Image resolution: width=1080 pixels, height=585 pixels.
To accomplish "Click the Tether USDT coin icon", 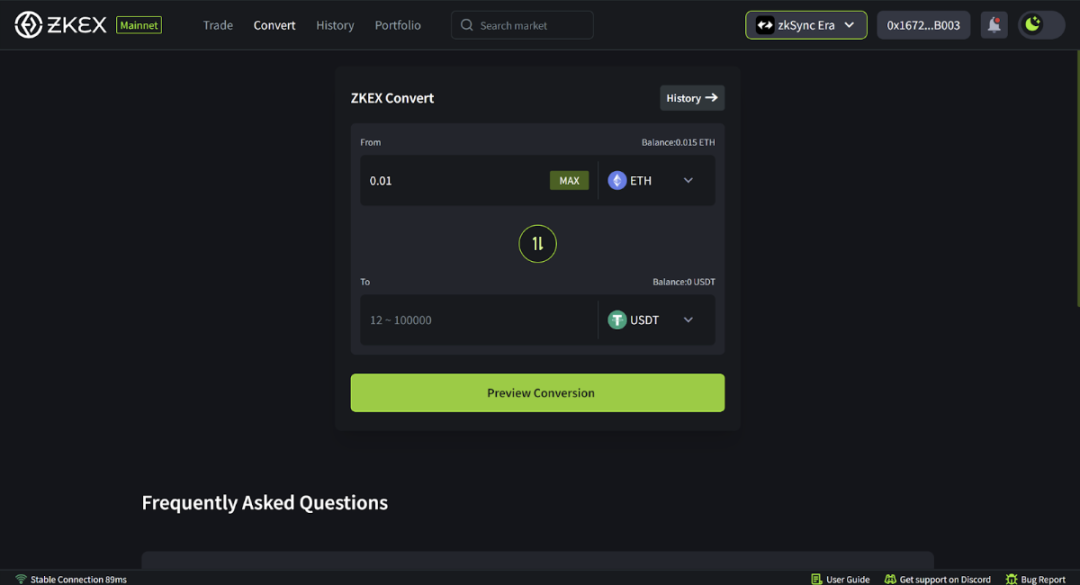I will coord(617,320).
